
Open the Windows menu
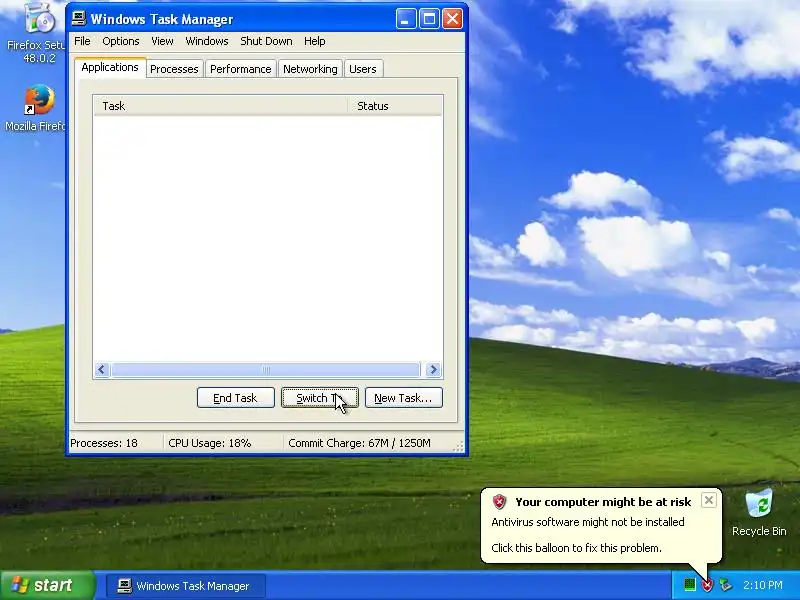[x=207, y=41]
